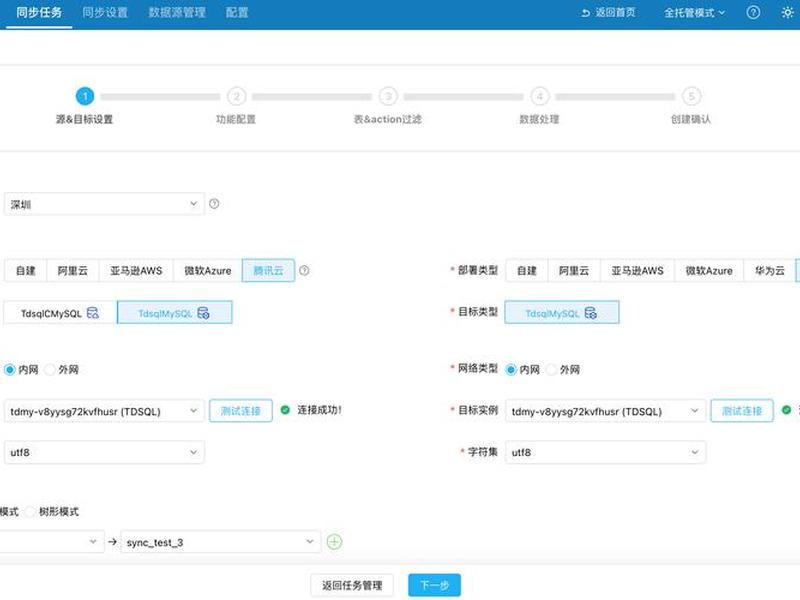Open target 字符集 utf8 dropdown

click(x=606, y=453)
